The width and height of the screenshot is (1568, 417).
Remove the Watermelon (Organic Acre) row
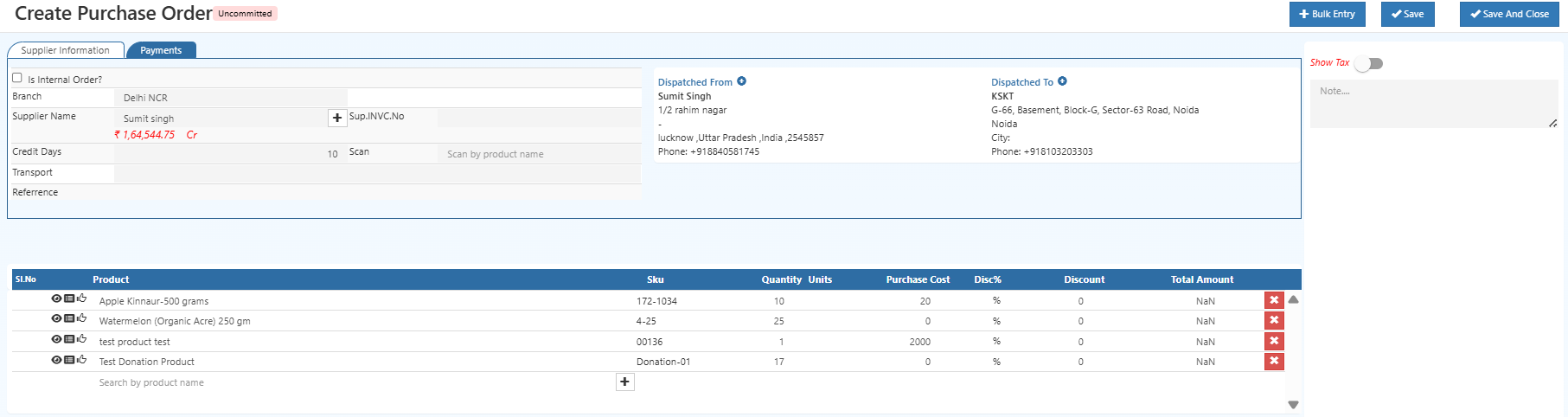click(x=1274, y=320)
